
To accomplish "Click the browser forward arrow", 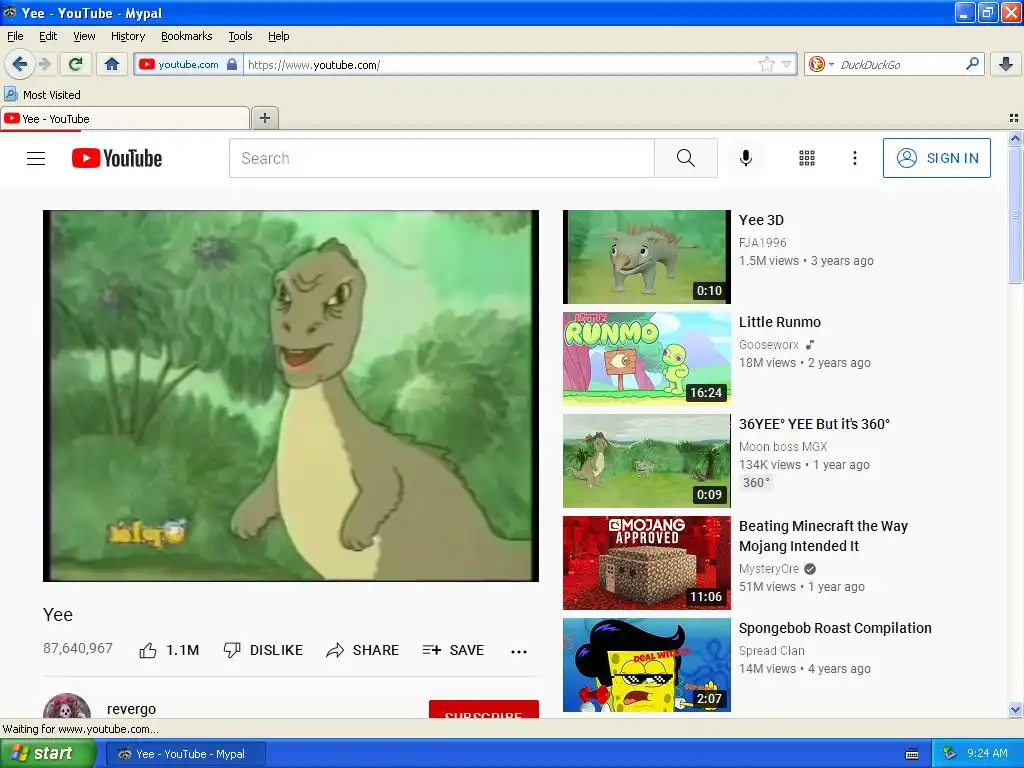I will tap(44, 64).
